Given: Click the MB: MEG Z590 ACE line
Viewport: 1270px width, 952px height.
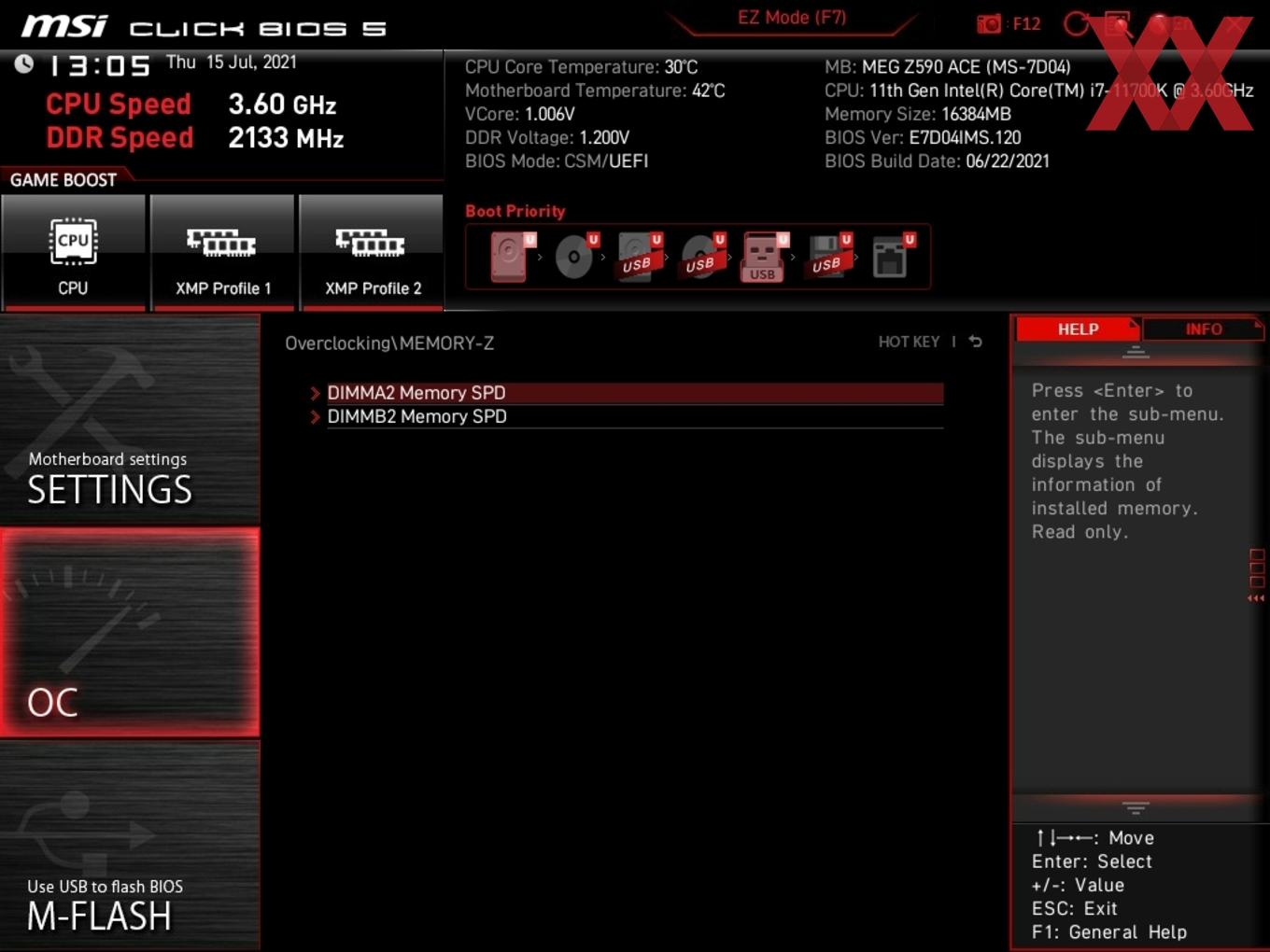Looking at the screenshot, I should click(x=948, y=67).
